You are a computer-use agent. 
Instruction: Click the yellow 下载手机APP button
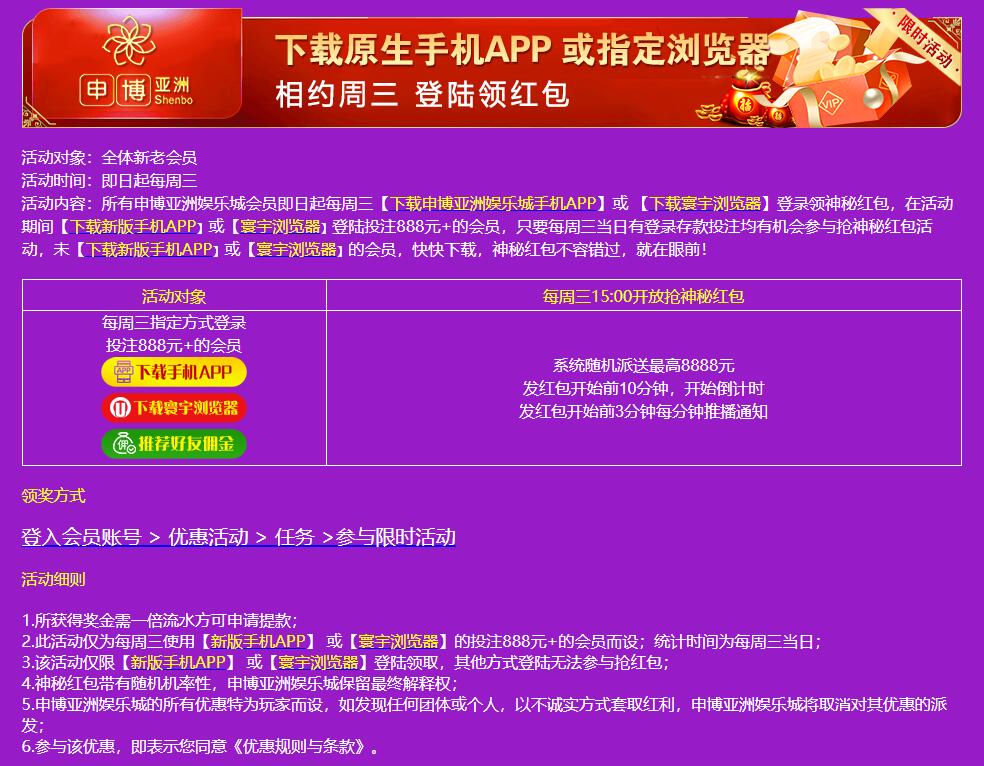[174, 373]
